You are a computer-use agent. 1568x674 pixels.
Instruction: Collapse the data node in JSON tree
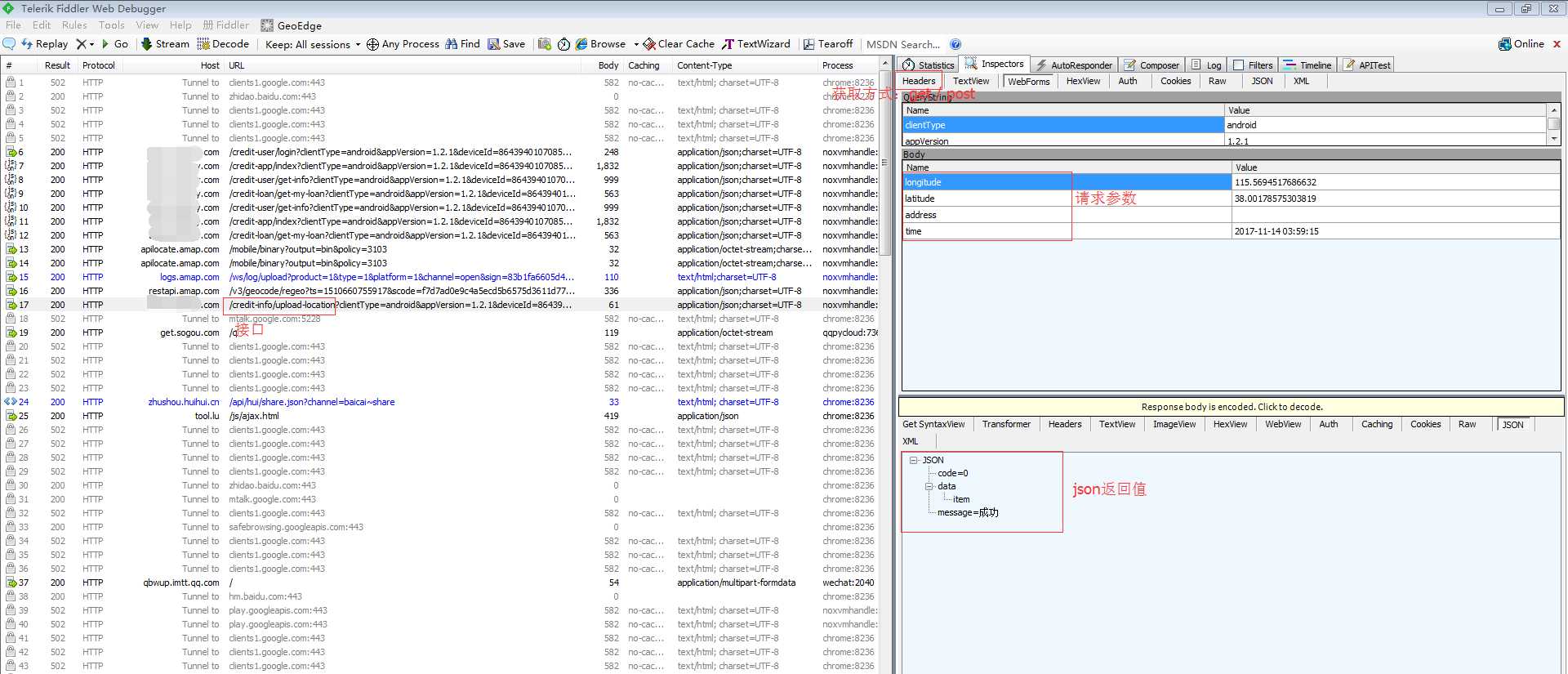(929, 486)
